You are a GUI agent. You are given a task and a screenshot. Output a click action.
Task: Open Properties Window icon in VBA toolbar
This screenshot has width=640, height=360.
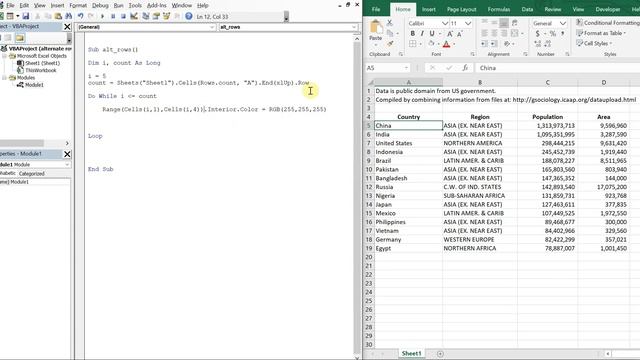[x=156, y=16]
